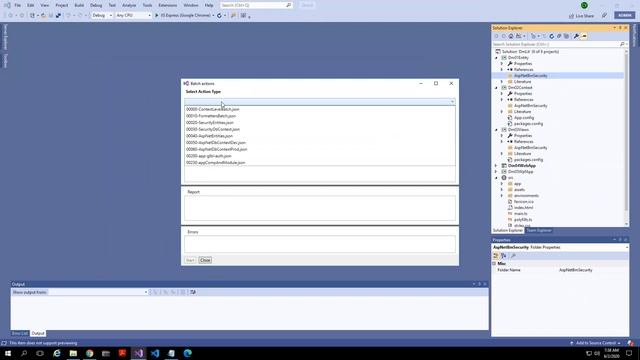Open the Select Action Type combo box
The width and height of the screenshot is (640, 360).
(x=320, y=102)
